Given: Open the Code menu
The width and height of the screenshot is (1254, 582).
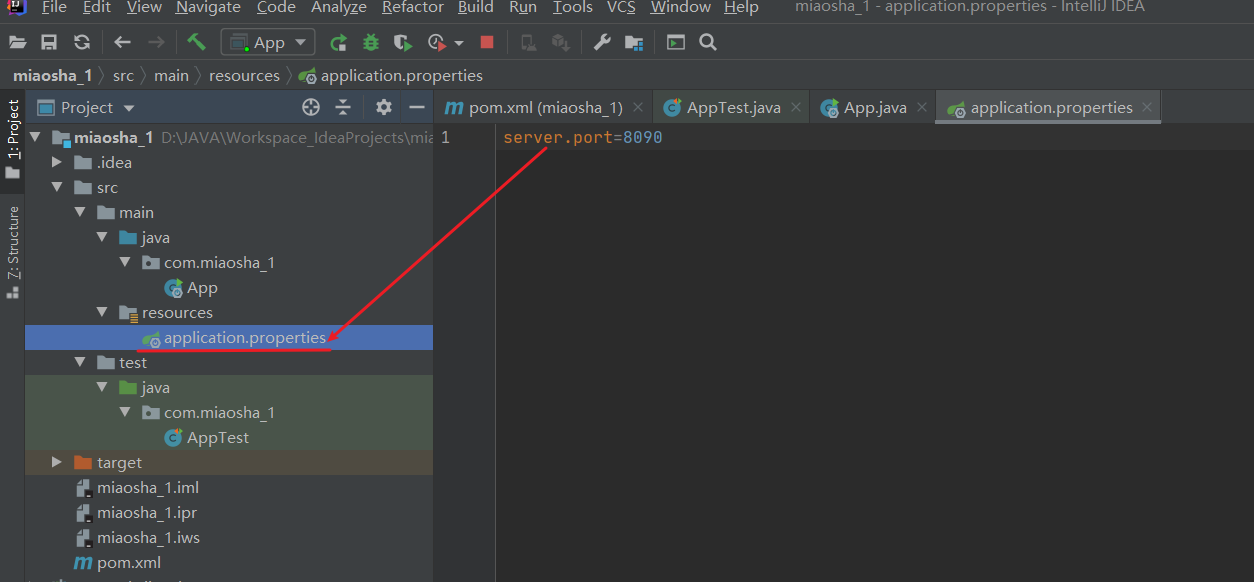Looking at the screenshot, I should (276, 8).
